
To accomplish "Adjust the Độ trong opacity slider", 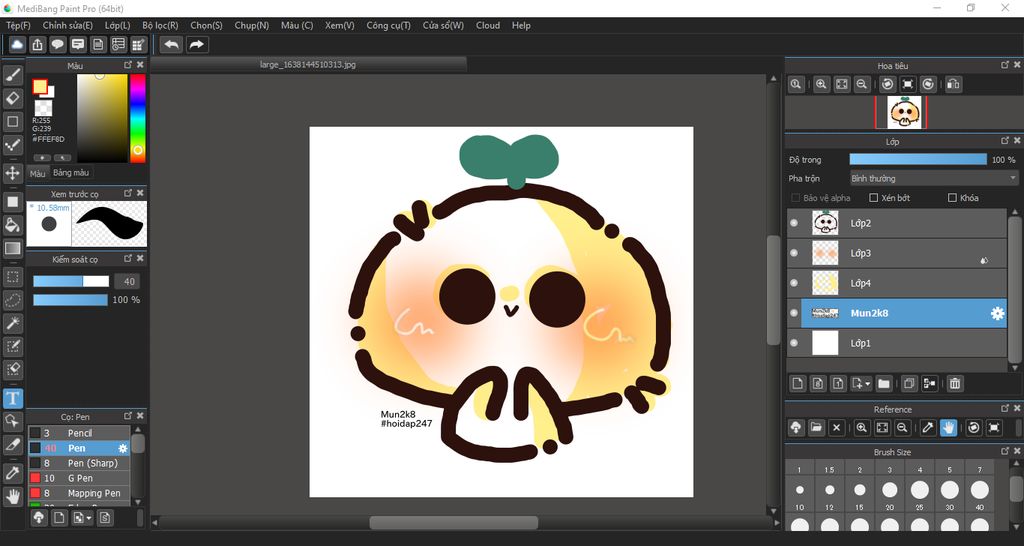I will click(918, 159).
